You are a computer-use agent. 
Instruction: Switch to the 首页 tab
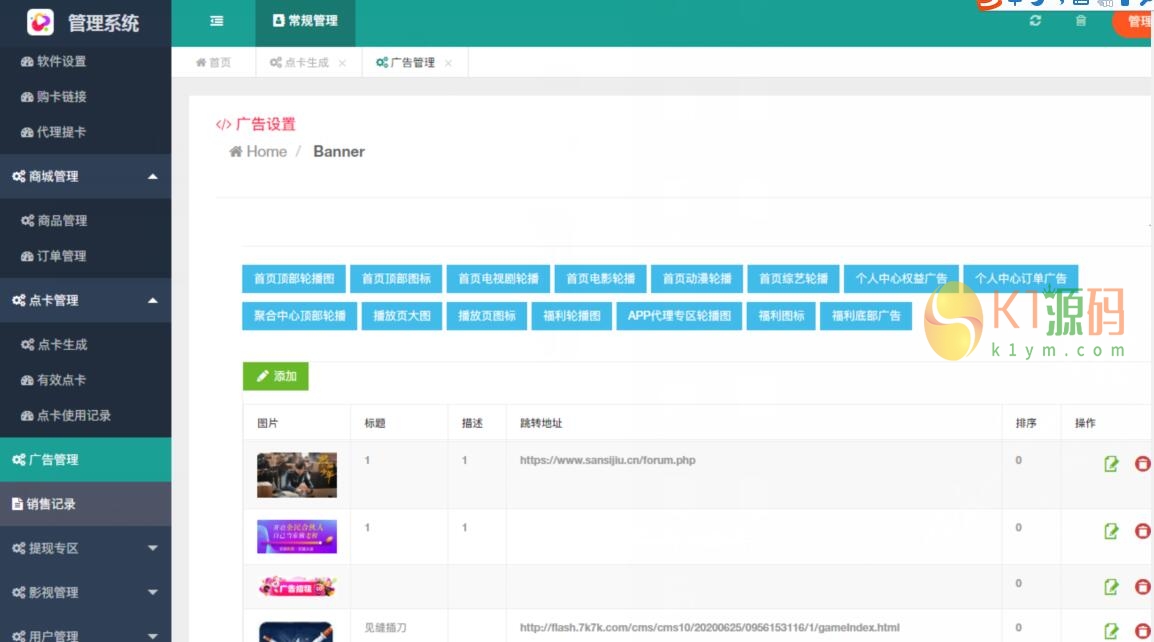pyautogui.click(x=213, y=63)
